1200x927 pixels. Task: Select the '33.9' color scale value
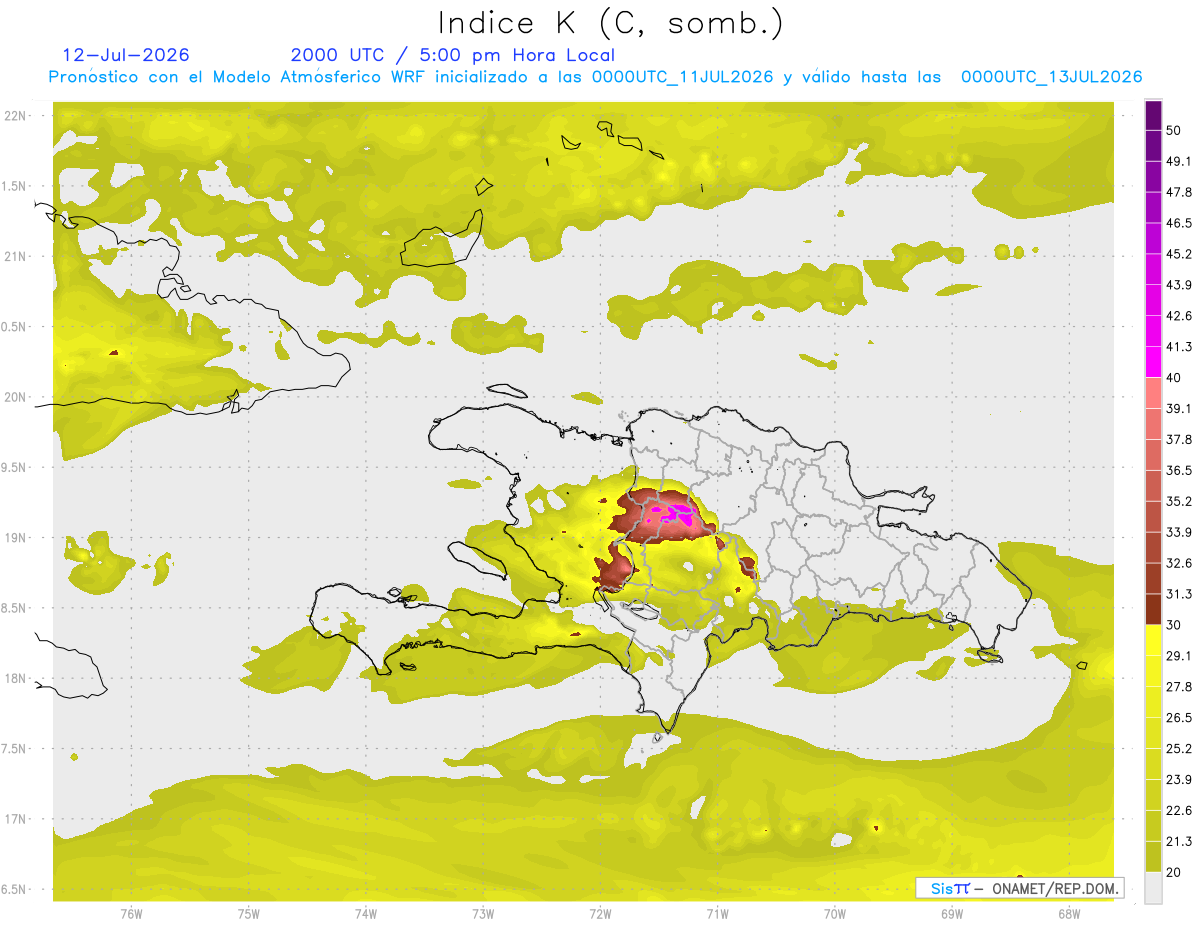[1179, 532]
